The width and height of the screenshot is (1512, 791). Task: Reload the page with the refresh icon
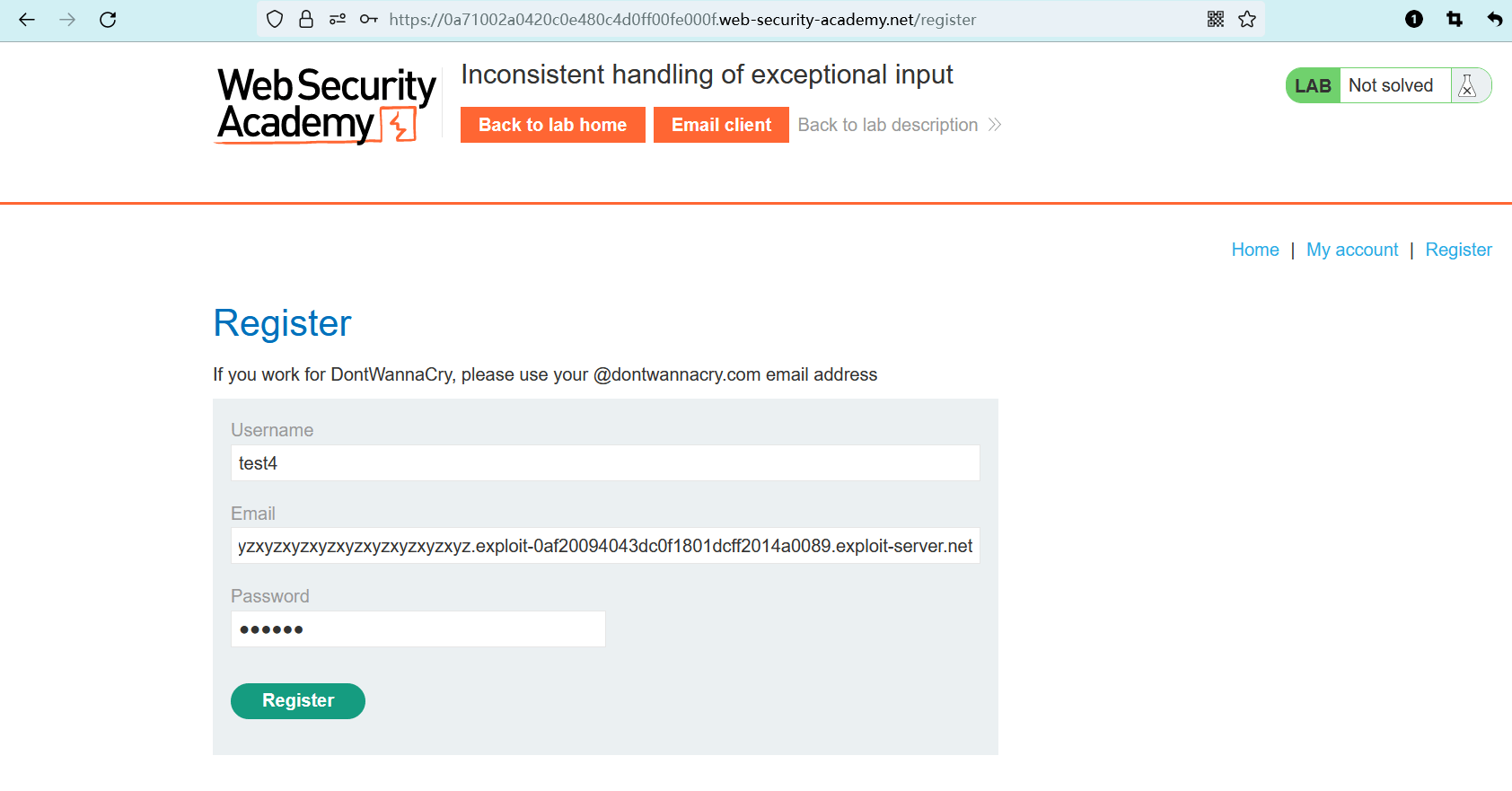tap(108, 20)
